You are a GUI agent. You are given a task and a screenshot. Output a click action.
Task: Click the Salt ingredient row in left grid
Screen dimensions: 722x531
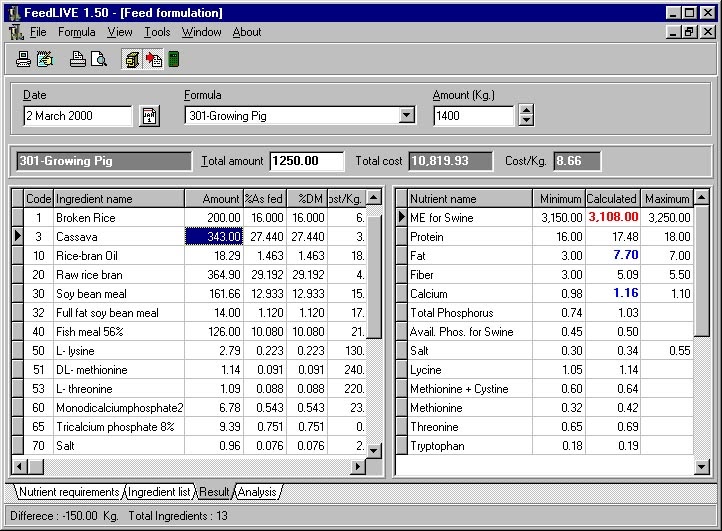pos(189,446)
